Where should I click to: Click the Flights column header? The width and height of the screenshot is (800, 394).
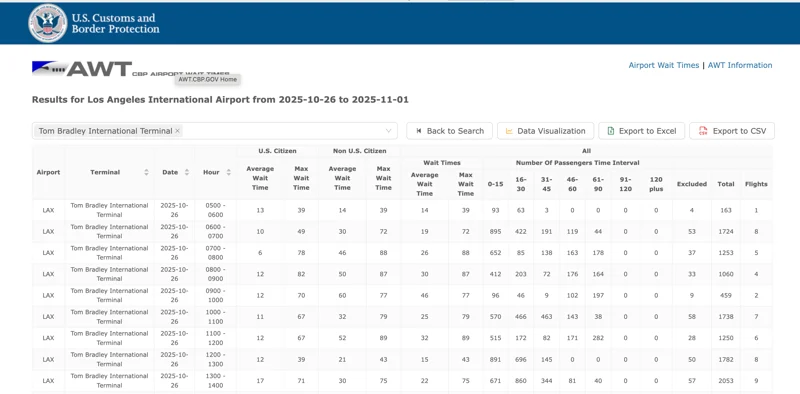click(x=756, y=184)
